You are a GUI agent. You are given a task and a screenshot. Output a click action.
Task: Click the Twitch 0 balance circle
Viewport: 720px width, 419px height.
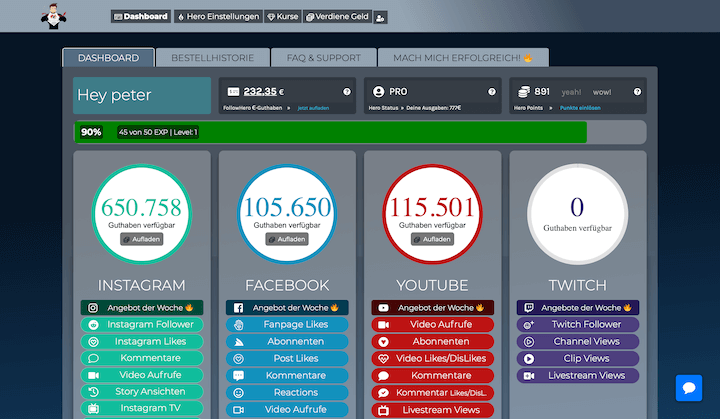578,214
